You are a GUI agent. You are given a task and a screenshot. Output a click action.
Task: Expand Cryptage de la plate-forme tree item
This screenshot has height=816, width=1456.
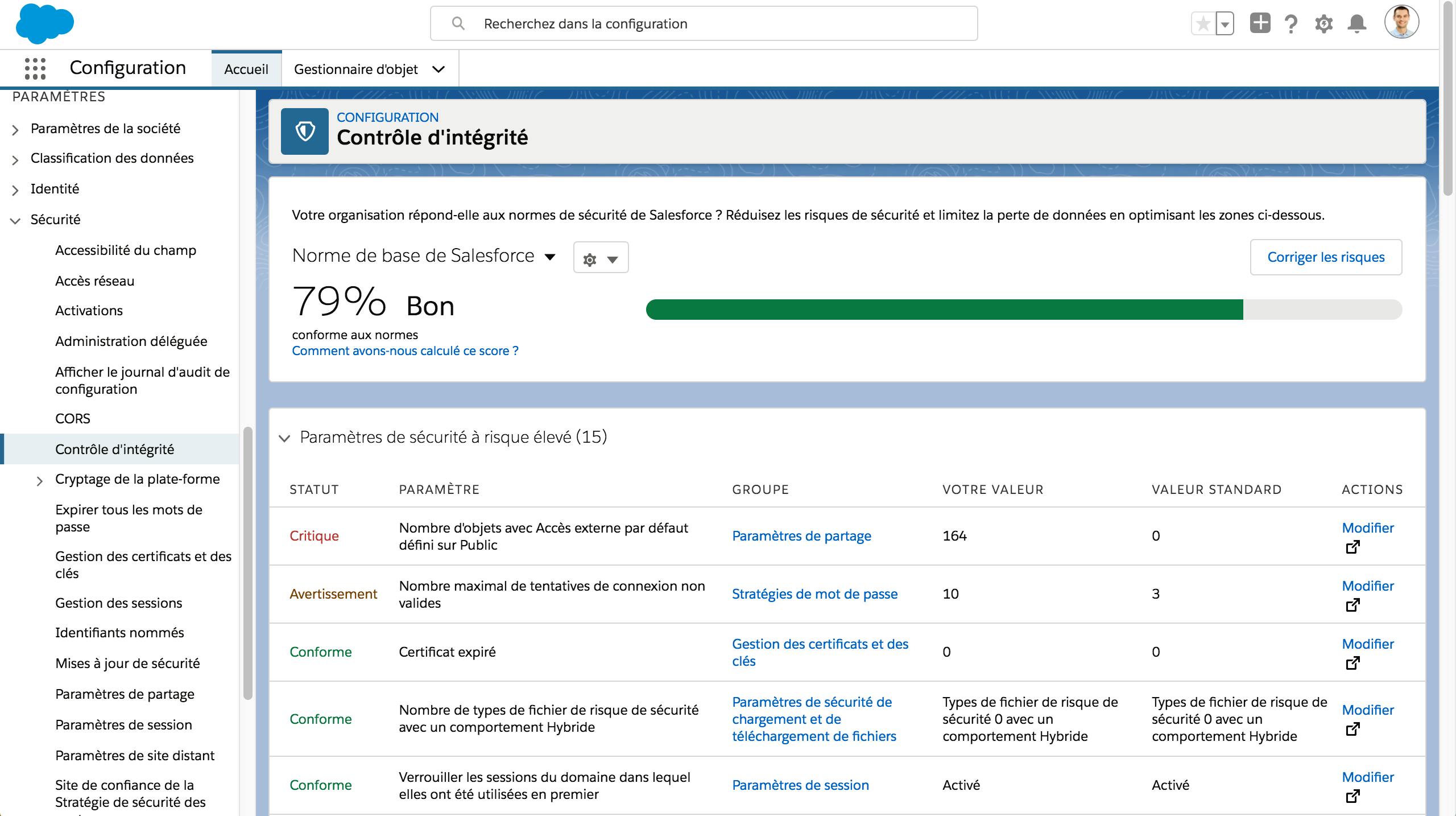(x=39, y=481)
